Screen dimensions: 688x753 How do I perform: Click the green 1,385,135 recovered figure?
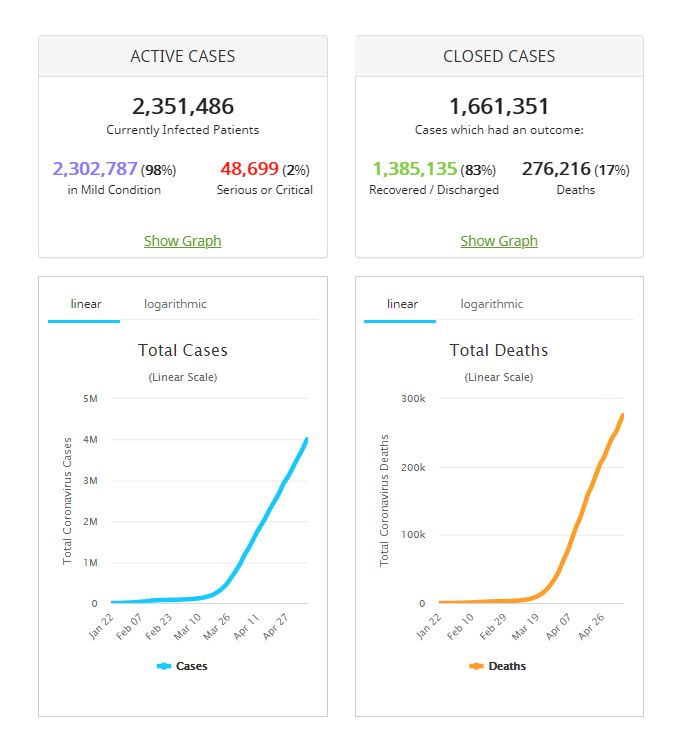[x=414, y=169]
